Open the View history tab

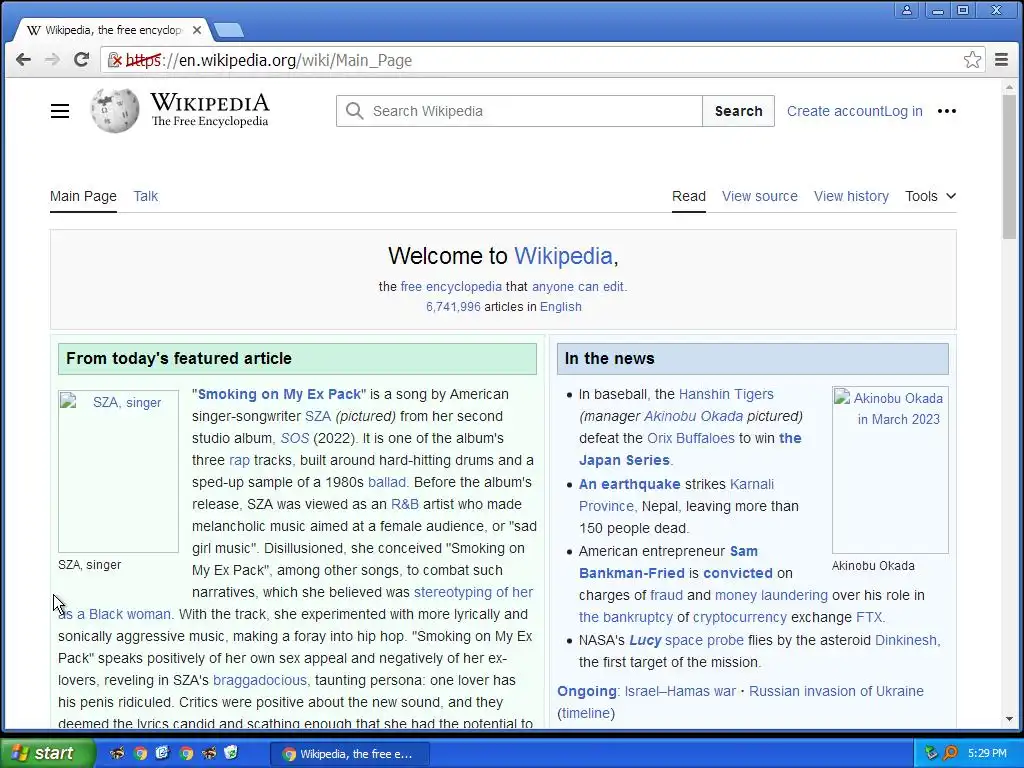(x=851, y=196)
